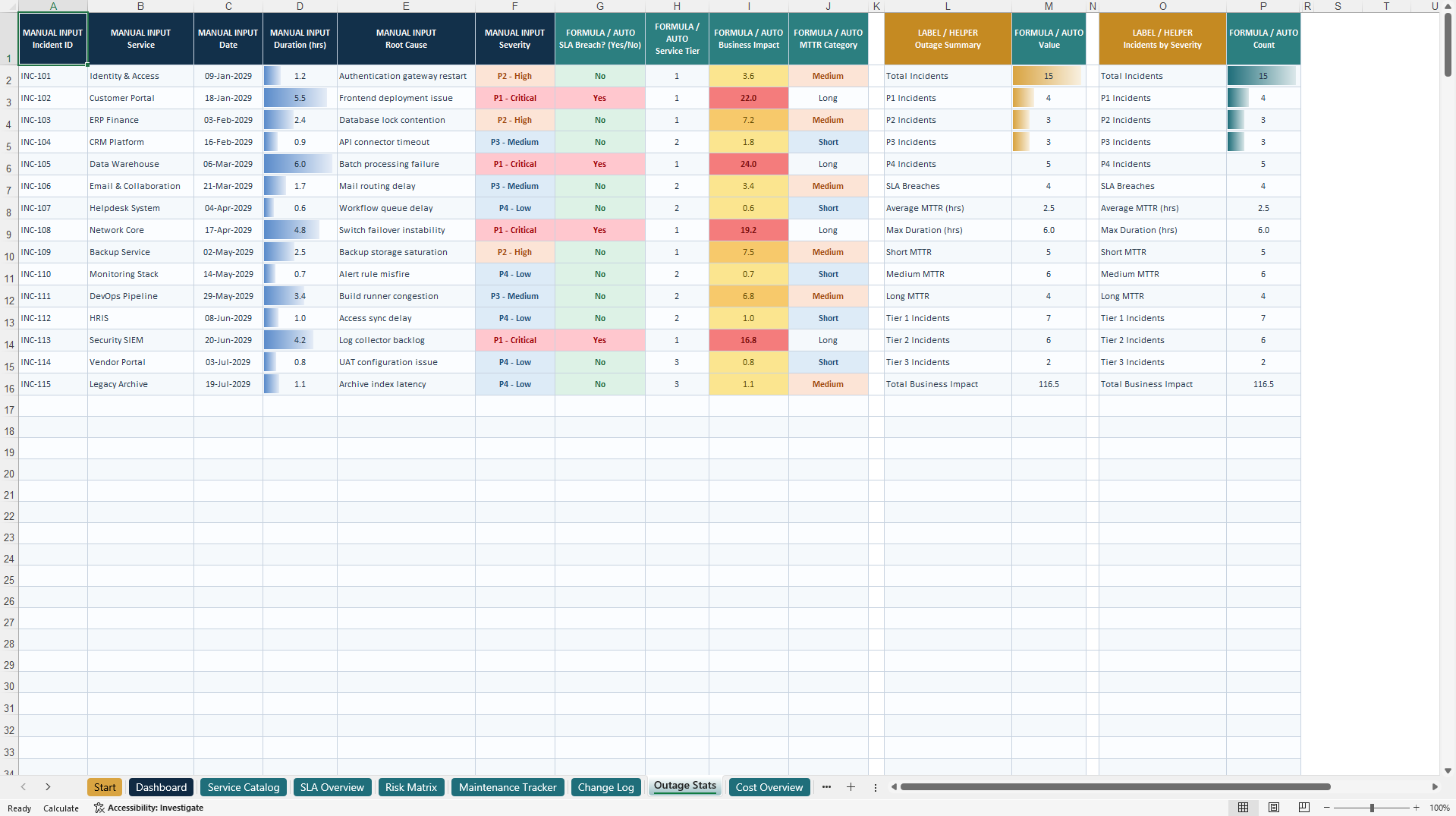
Task: Go to previous sheet tab arrow
Action: 24,787
